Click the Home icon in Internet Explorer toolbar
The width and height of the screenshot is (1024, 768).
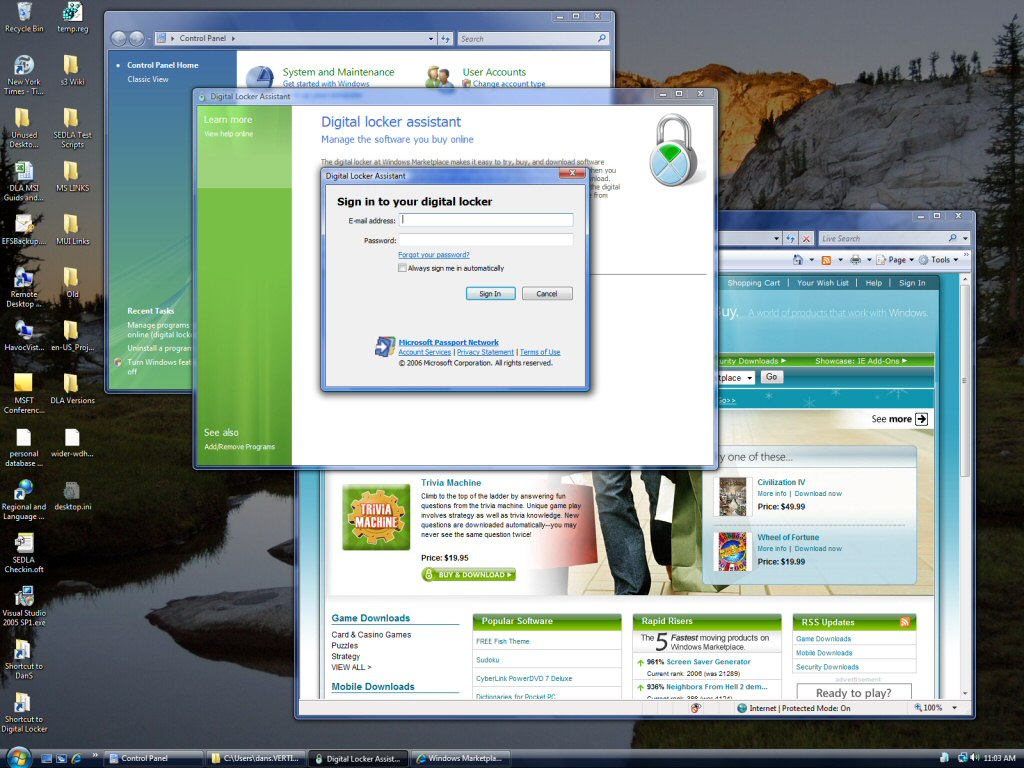tap(797, 259)
